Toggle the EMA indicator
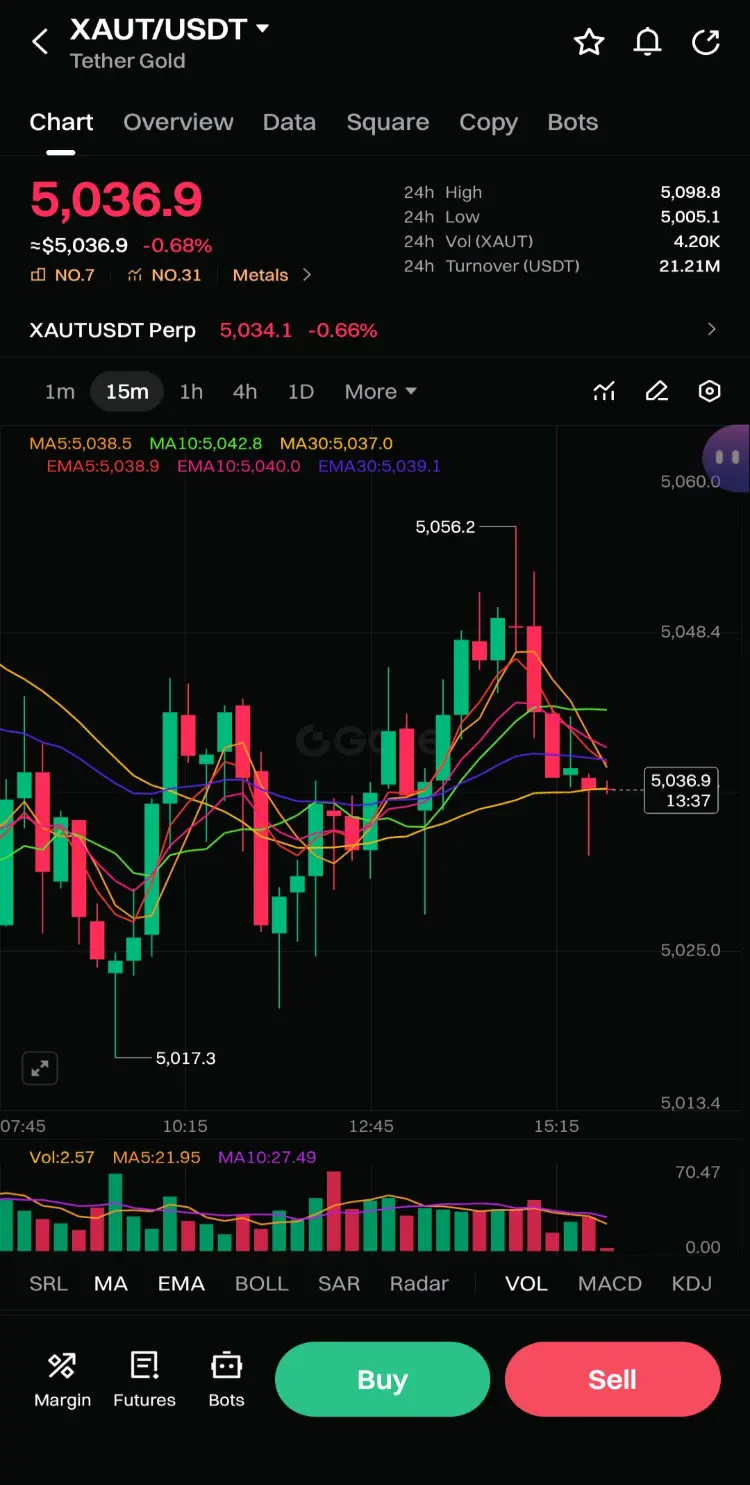Viewport: 750px width, 1485px height. 181,1284
